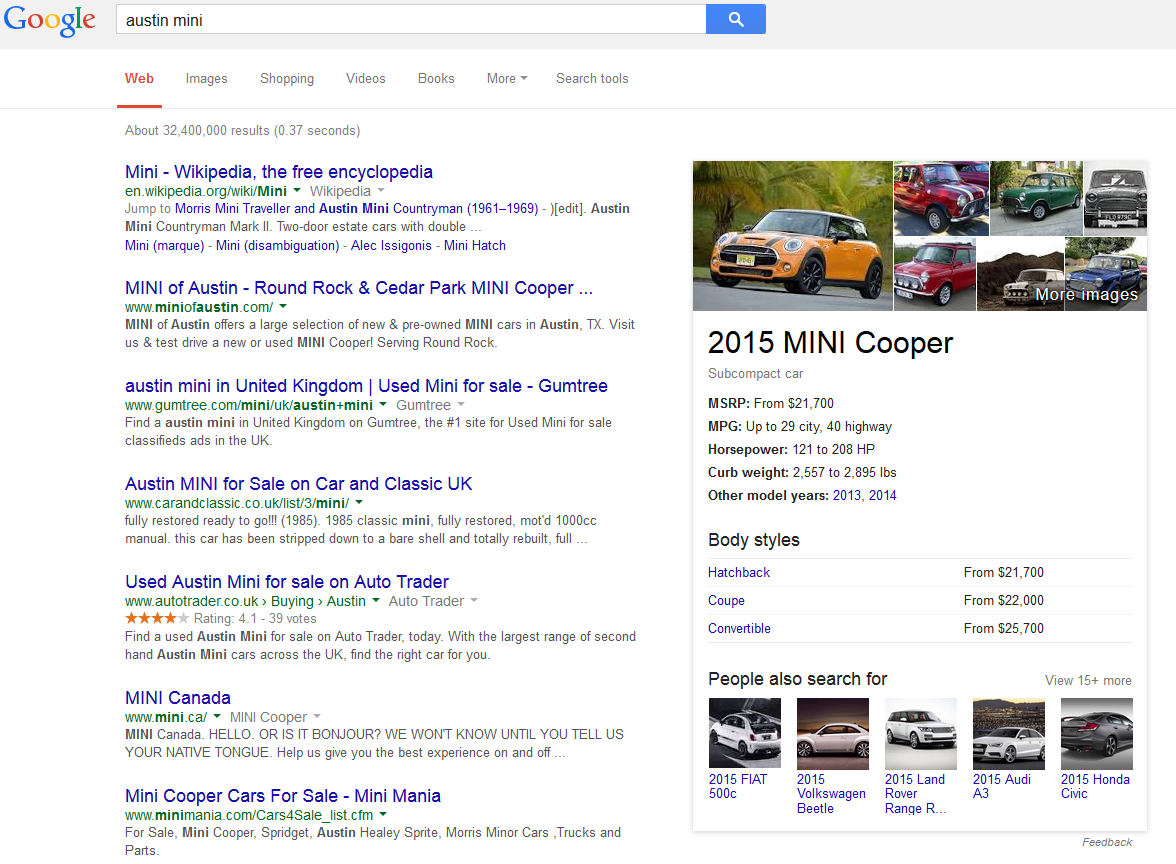Expand the More dropdown in search tabs

pyautogui.click(x=506, y=79)
